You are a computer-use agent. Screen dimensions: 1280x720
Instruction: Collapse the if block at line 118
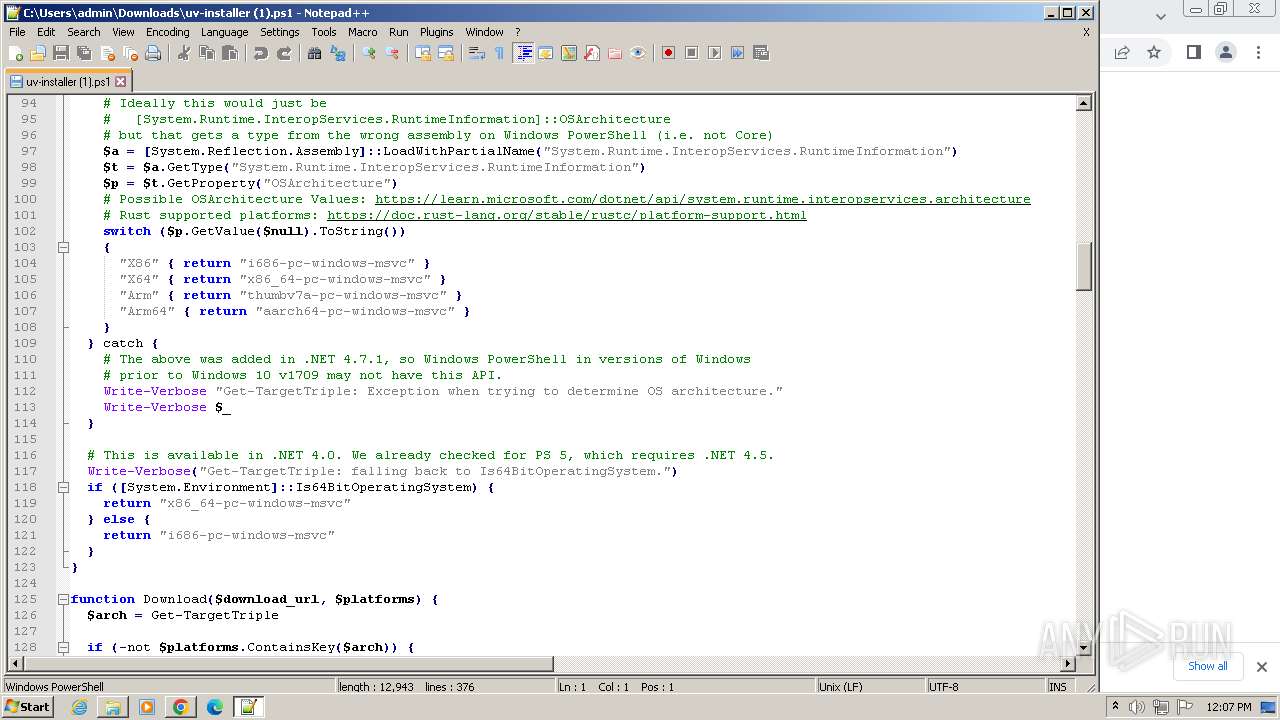pos(63,487)
